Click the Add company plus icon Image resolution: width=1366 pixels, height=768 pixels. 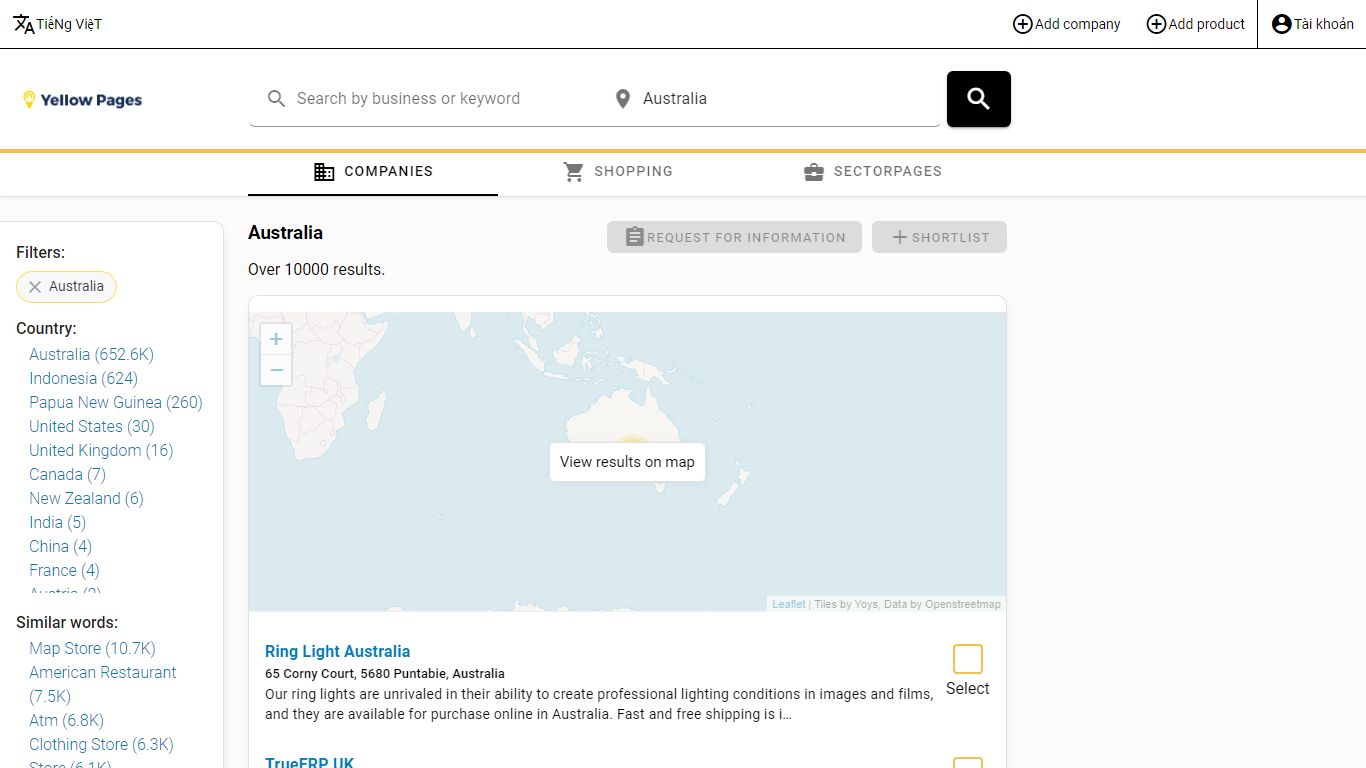click(x=1023, y=24)
